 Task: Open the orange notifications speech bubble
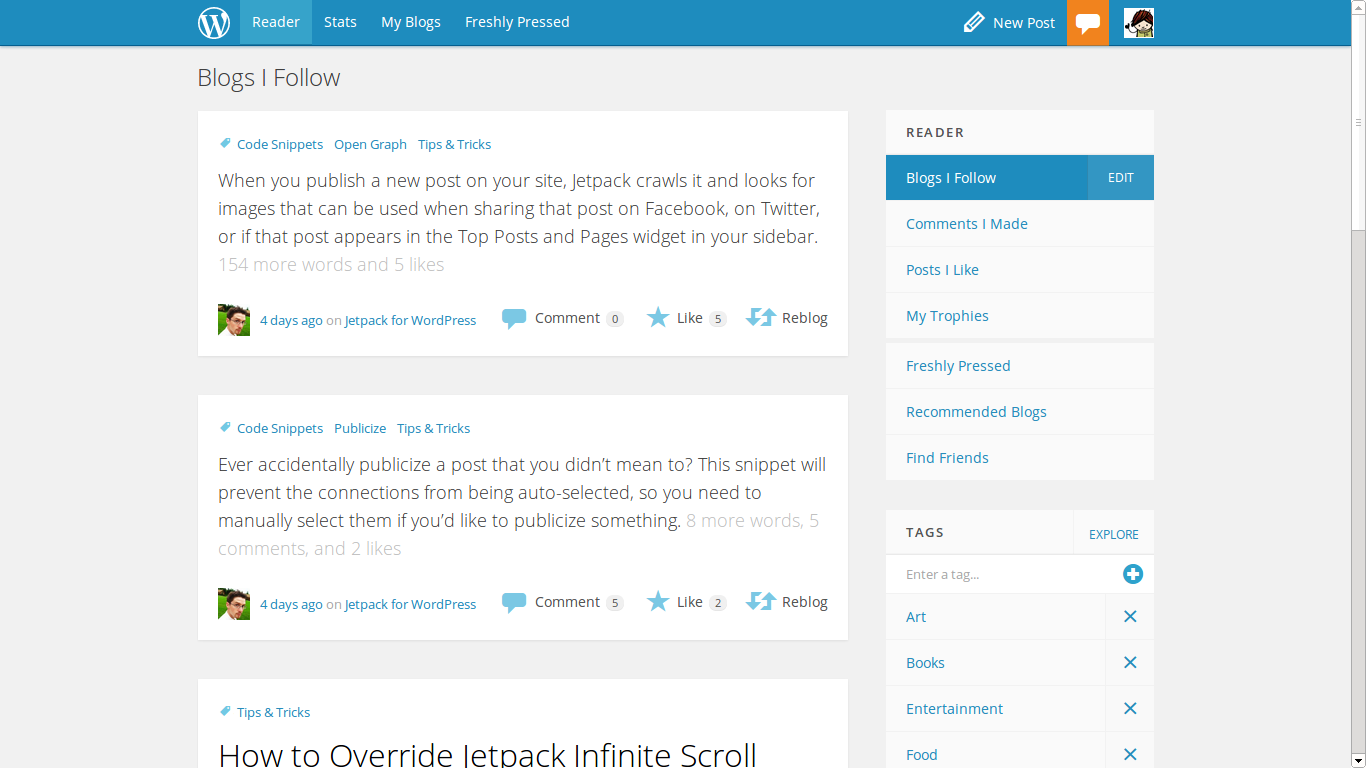1088,23
